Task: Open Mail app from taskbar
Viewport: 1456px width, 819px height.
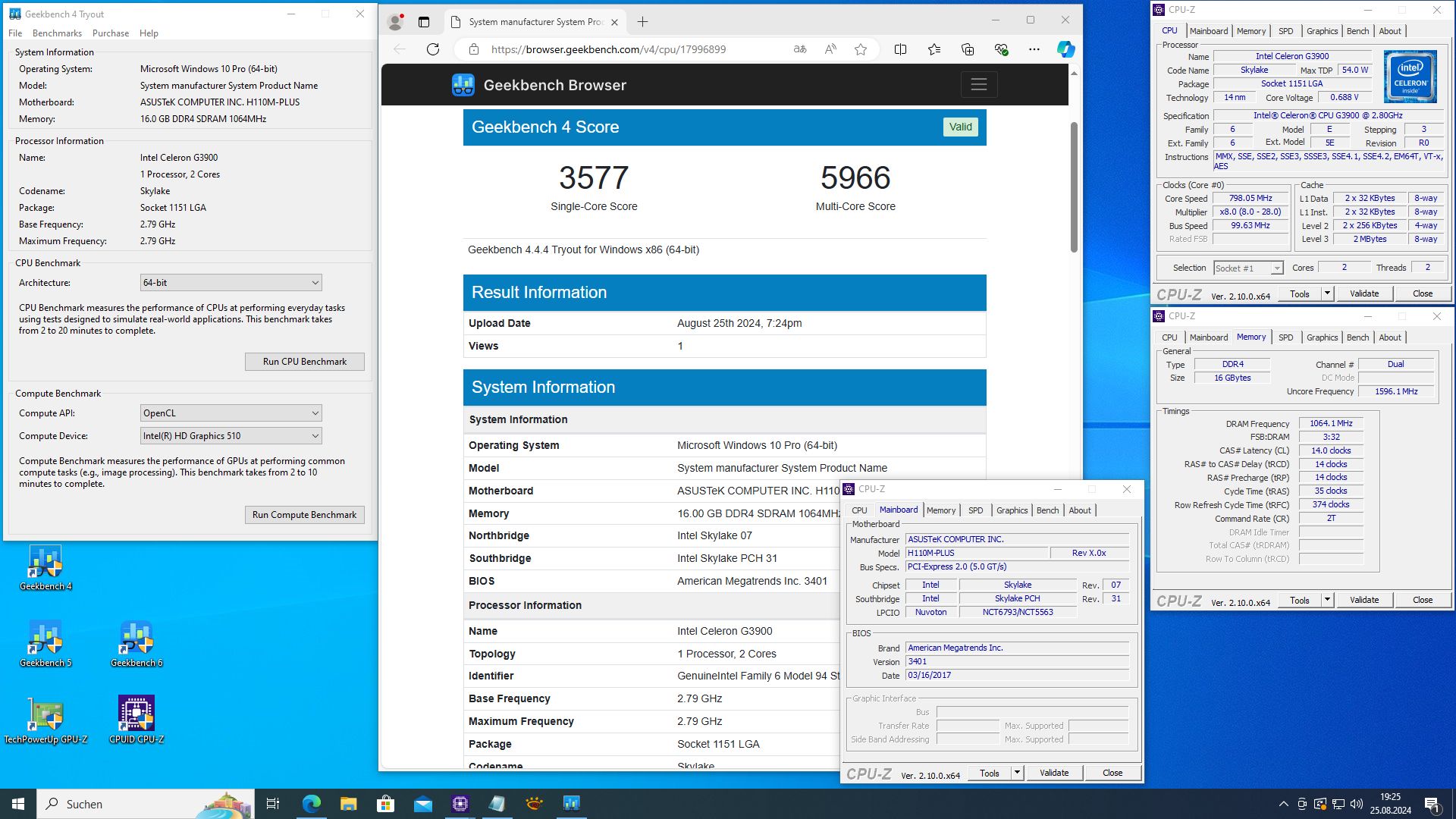Action: pos(423,804)
